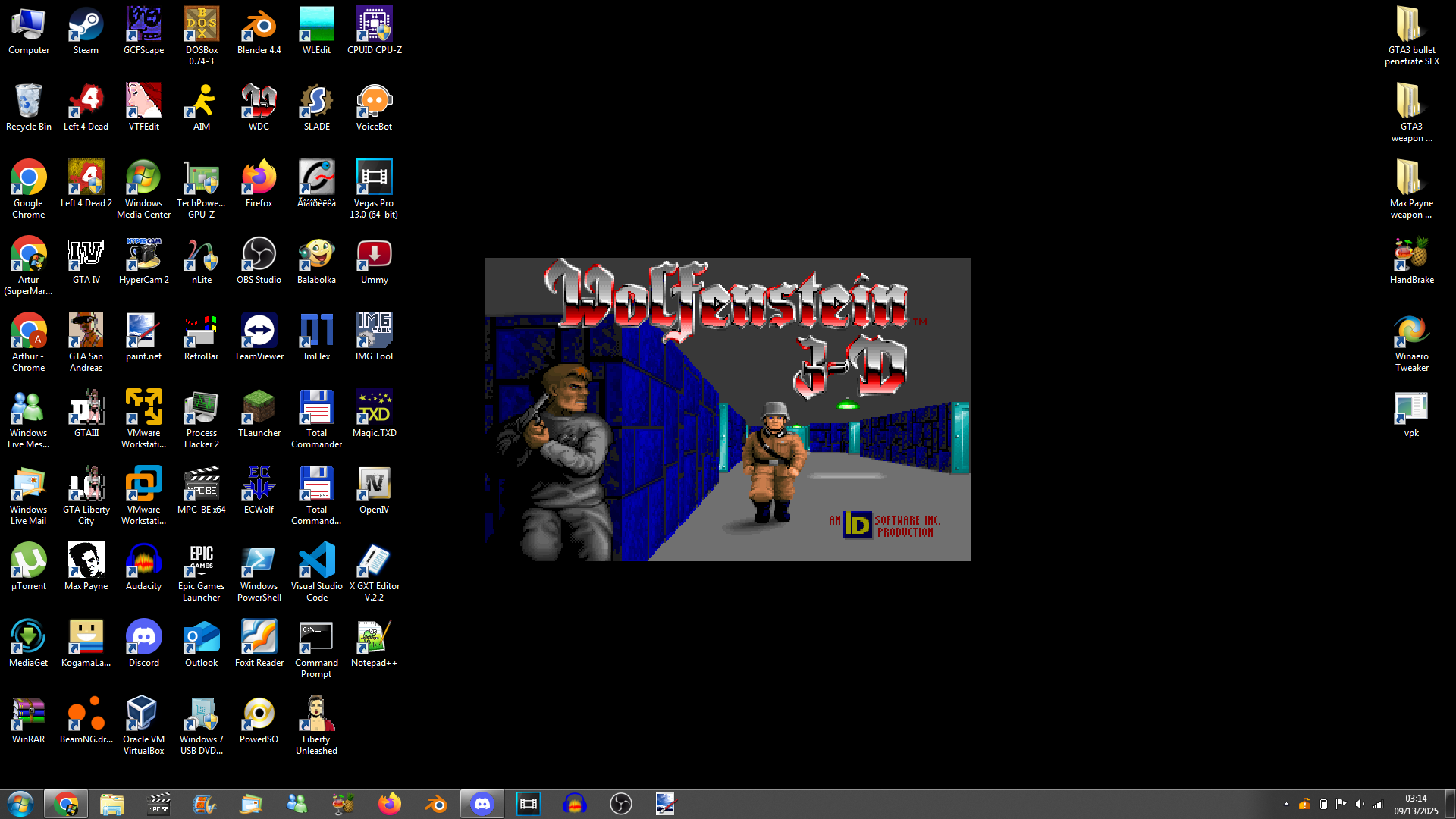Click the Wolfenstein 3-D wallpaper image
Screen dimensions: 1456x819
coord(727,409)
